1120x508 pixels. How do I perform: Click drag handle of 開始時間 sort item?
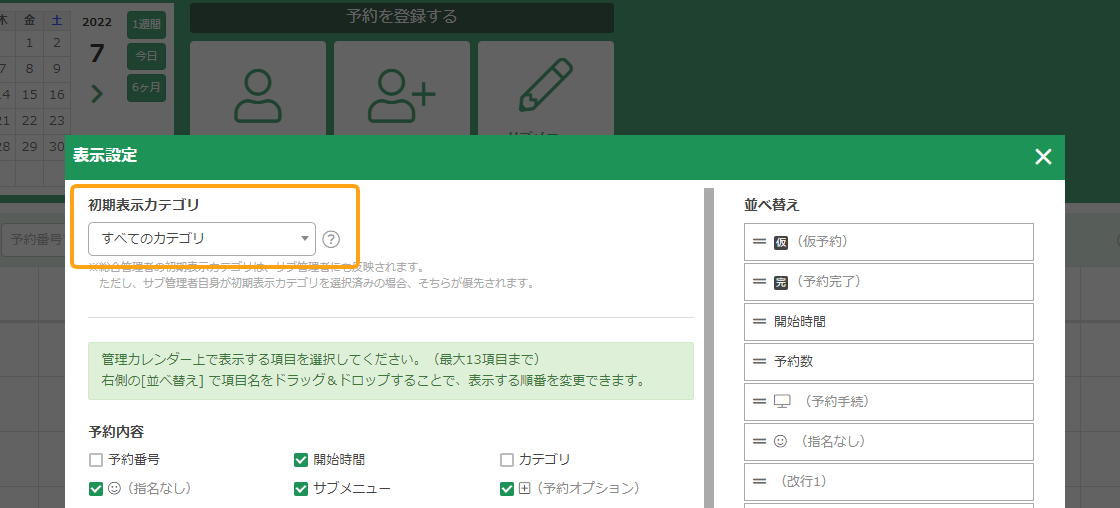[759, 322]
